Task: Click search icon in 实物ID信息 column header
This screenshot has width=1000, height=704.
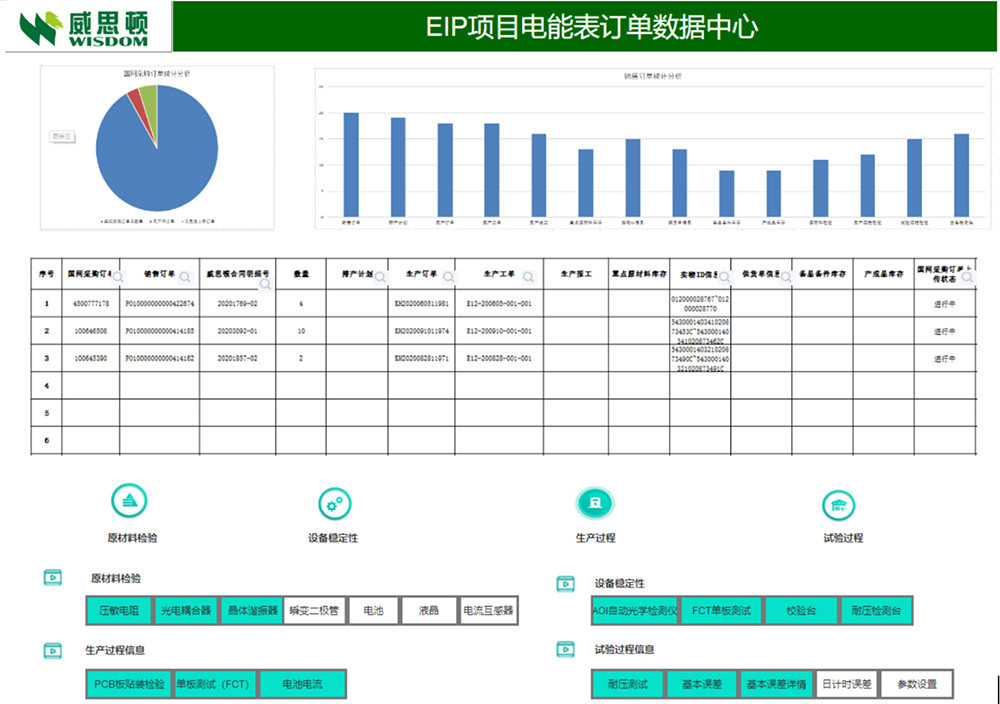Action: click(x=724, y=277)
